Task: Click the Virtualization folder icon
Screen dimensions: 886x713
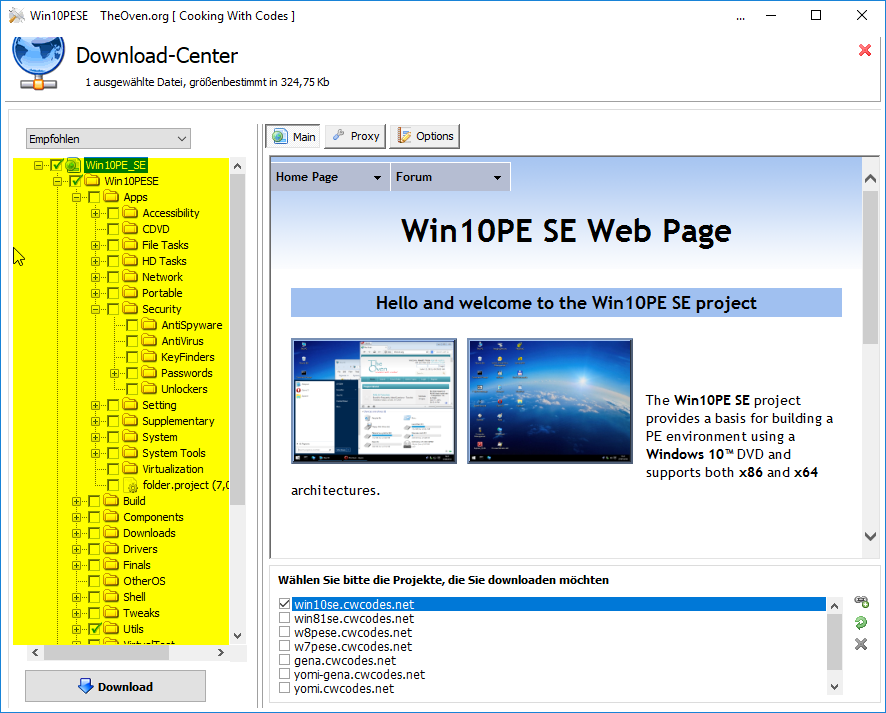Action: click(130, 469)
